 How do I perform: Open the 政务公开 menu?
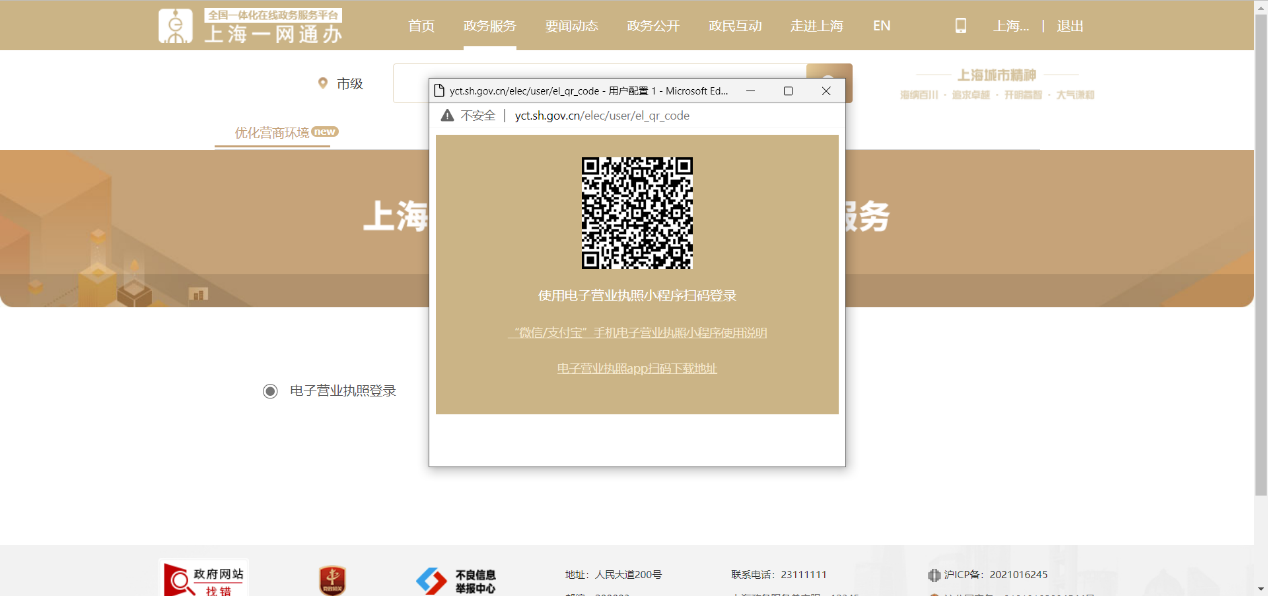653,26
